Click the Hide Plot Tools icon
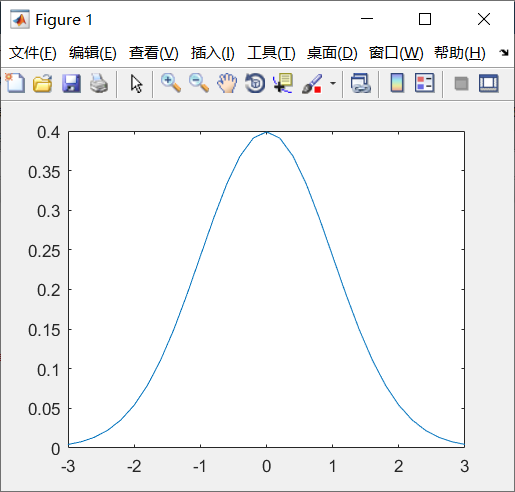The width and height of the screenshot is (515, 492). pos(461,83)
